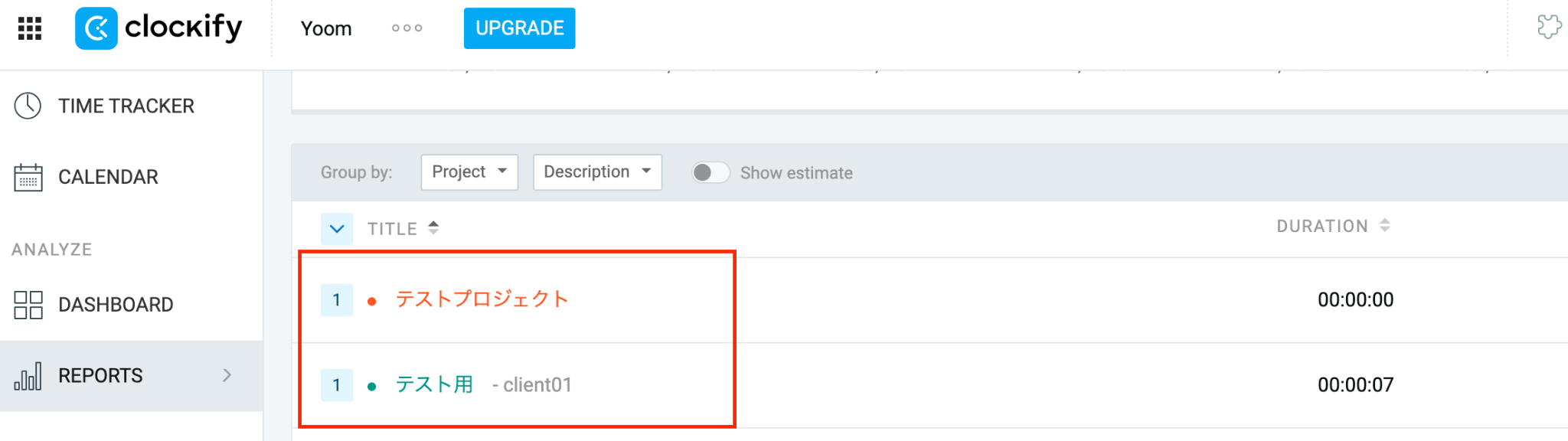
Task: Click the Upgrade button
Action: click(519, 28)
